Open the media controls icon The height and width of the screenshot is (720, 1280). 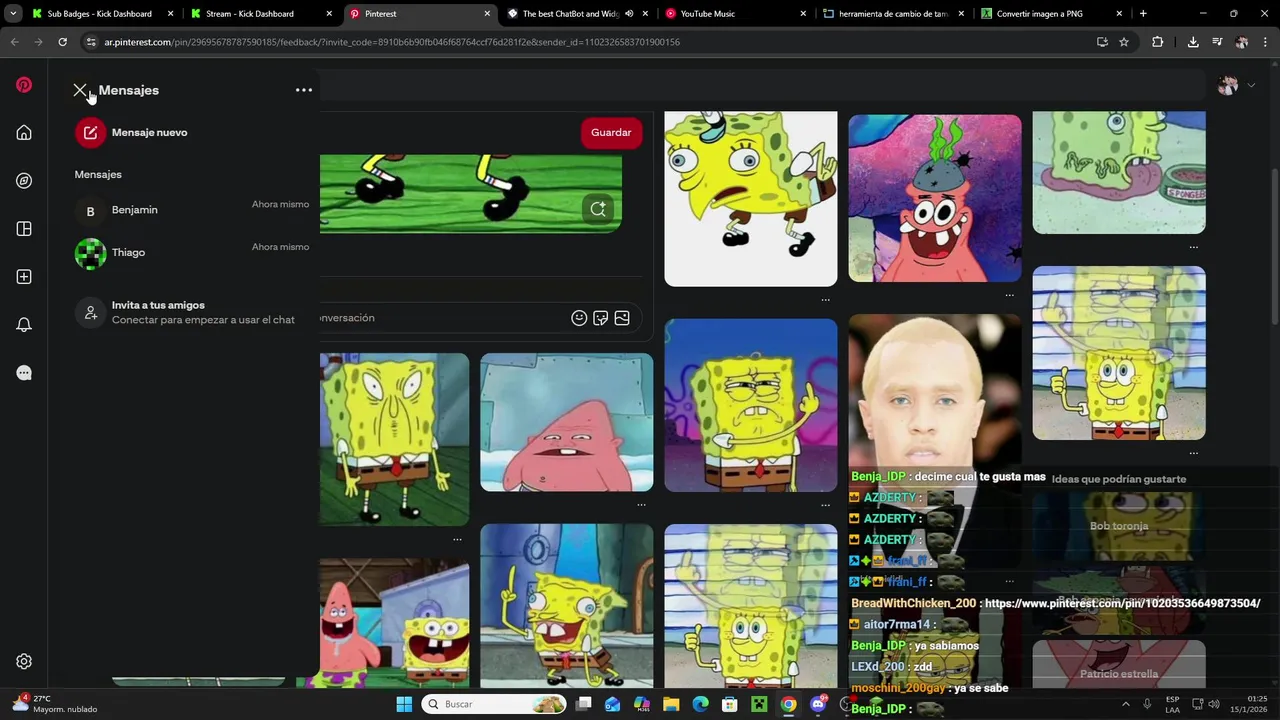1217,42
